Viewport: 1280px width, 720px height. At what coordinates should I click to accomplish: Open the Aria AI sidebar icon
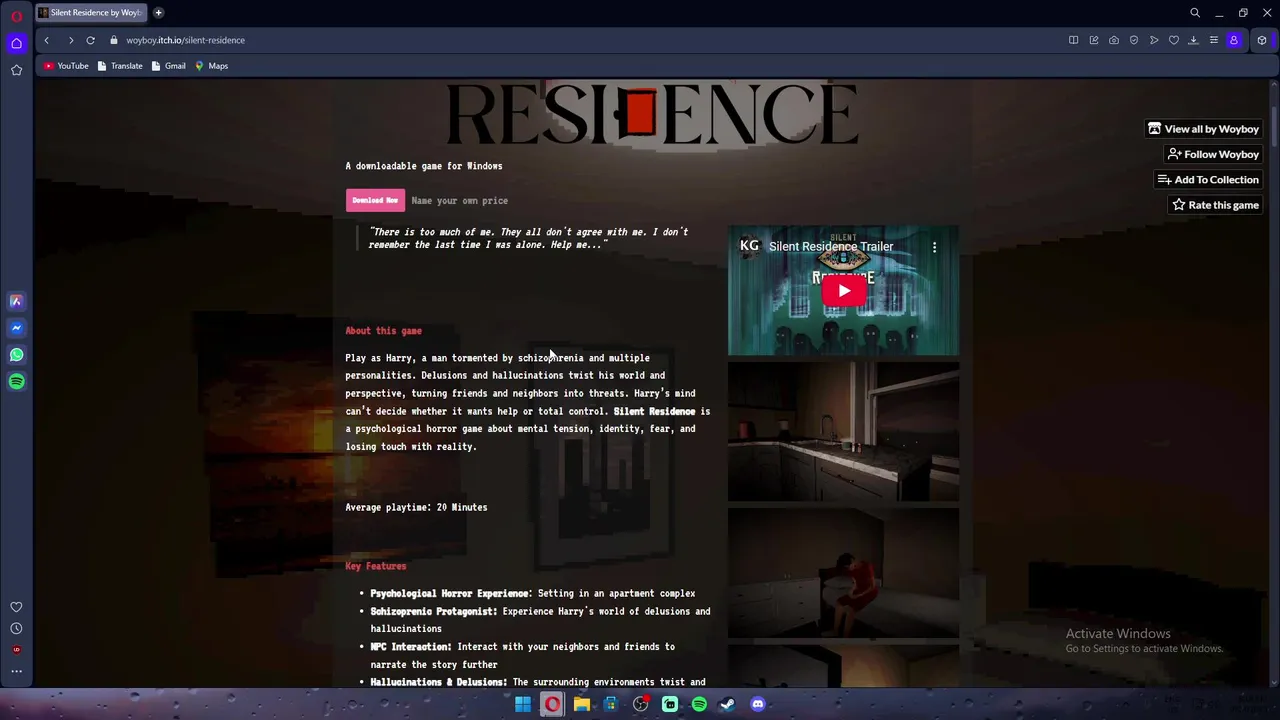(16, 301)
